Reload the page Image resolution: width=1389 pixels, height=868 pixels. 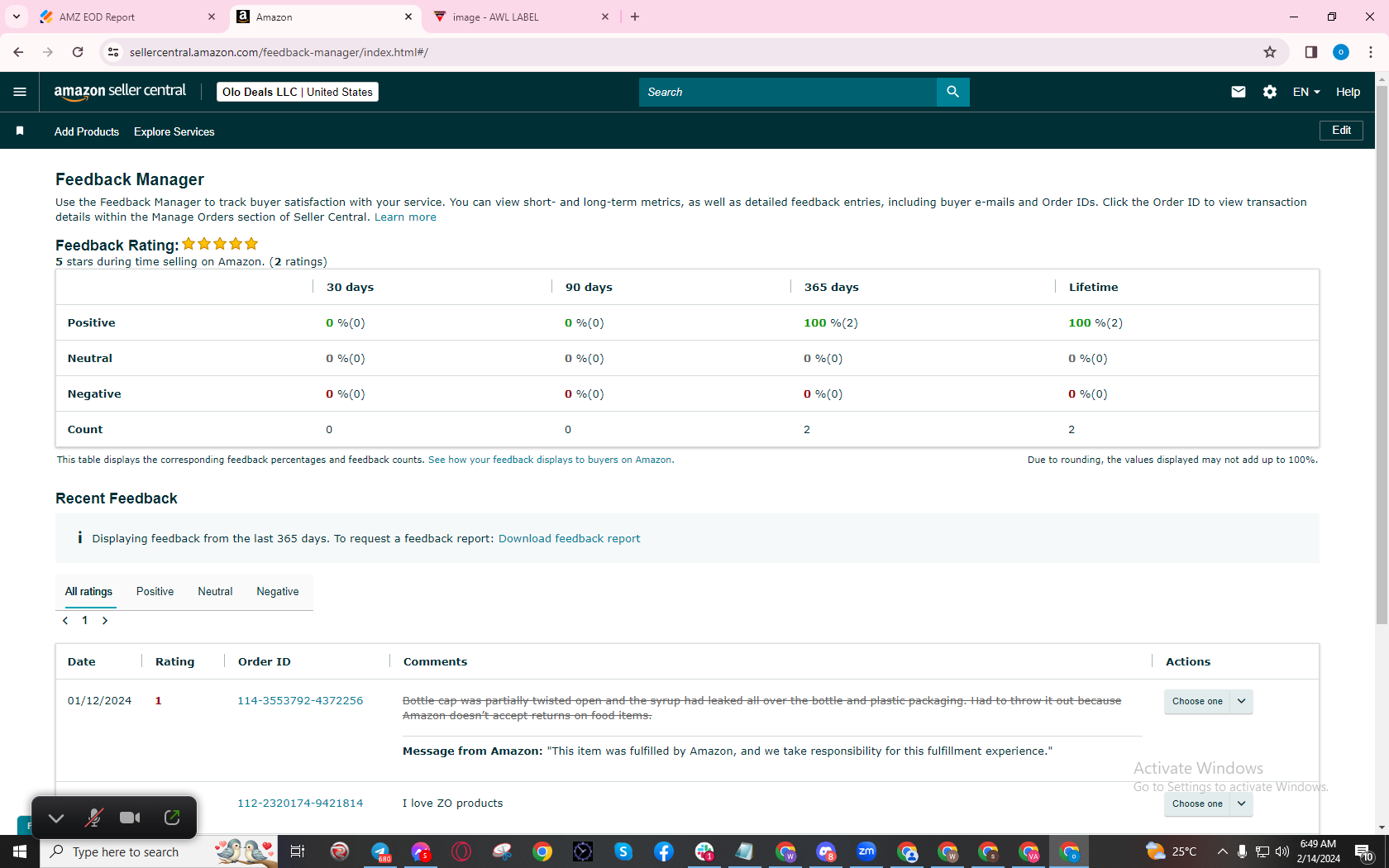78,52
